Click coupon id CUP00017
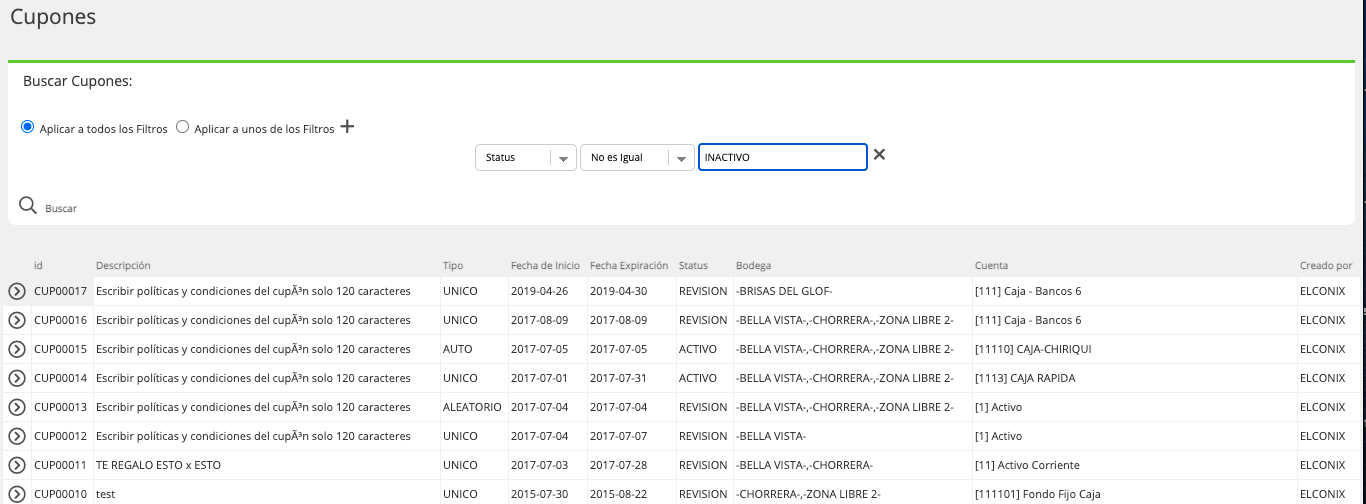This screenshot has width=1366, height=504. click(61, 291)
